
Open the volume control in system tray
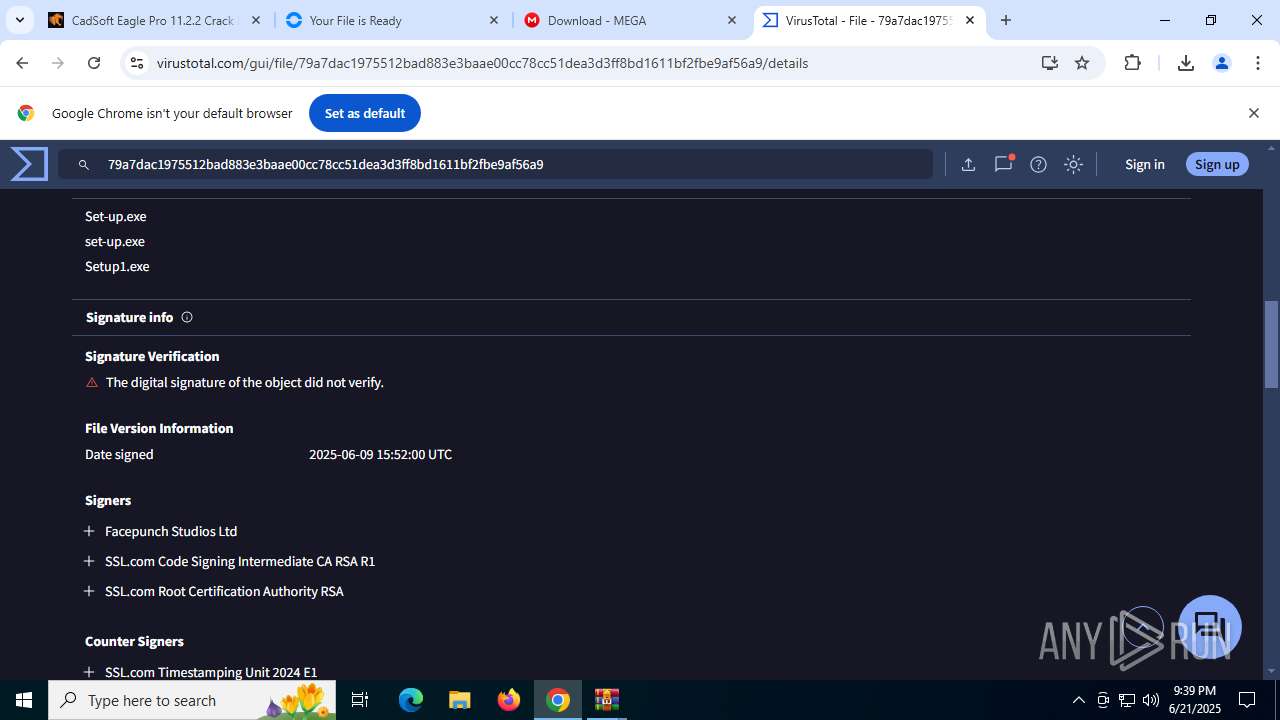click(x=1151, y=700)
